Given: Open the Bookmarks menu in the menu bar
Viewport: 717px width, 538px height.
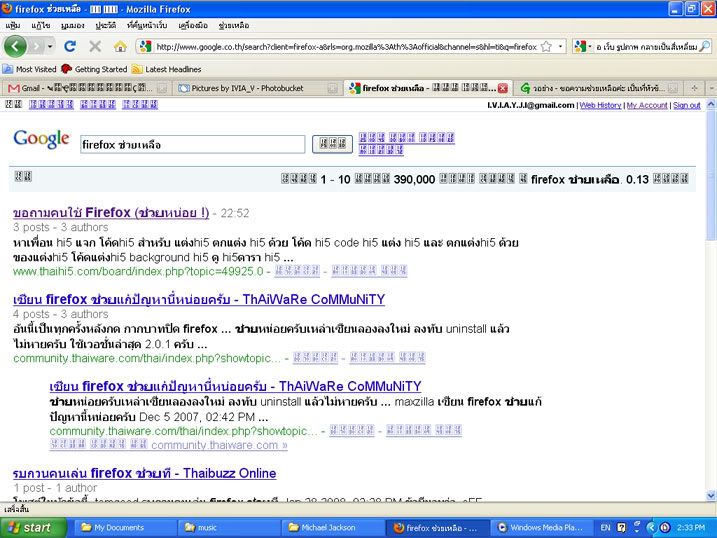Looking at the screenshot, I should (147, 26).
